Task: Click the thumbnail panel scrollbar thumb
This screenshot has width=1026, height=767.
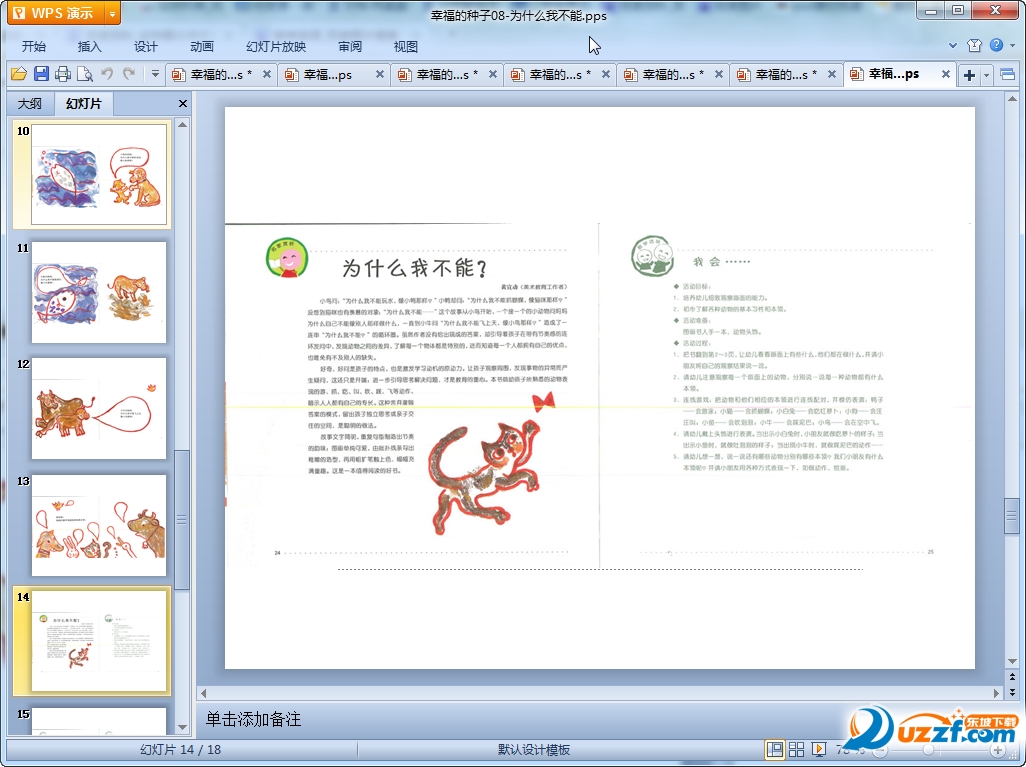Action: pyautogui.click(x=182, y=520)
